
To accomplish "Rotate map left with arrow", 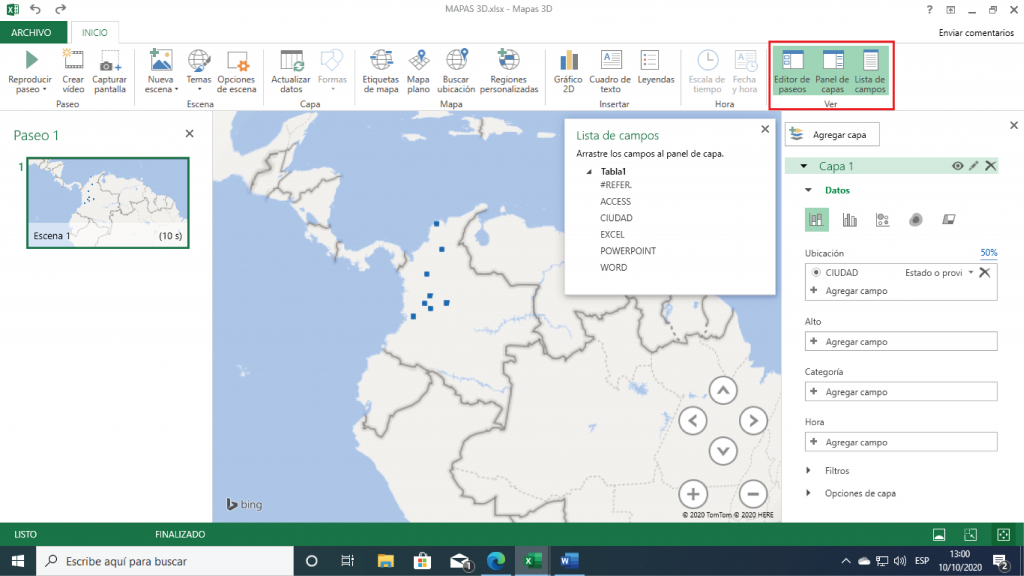I will click(x=693, y=421).
